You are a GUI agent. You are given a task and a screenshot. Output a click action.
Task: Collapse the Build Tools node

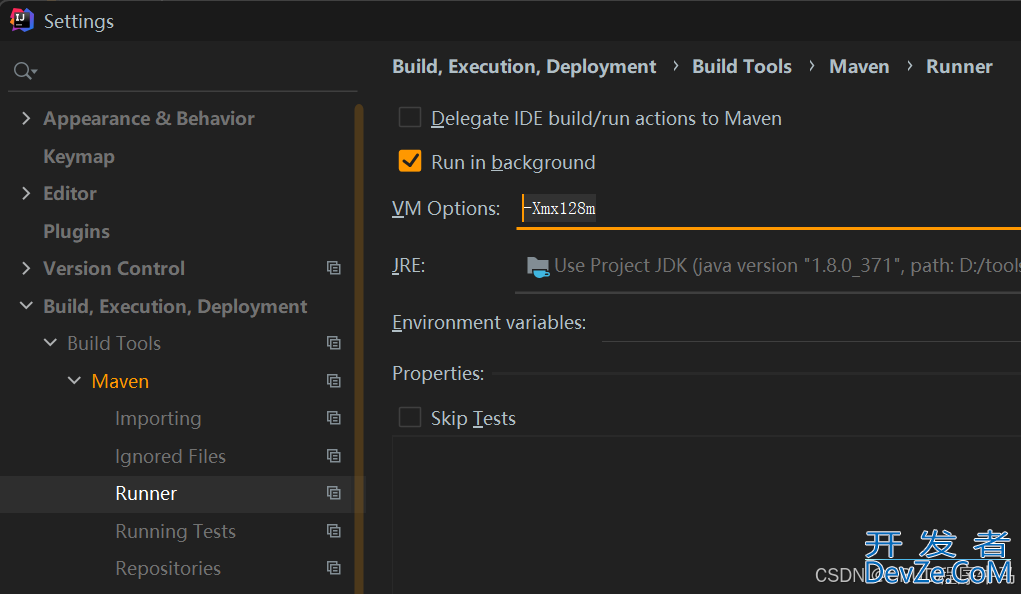(x=50, y=342)
